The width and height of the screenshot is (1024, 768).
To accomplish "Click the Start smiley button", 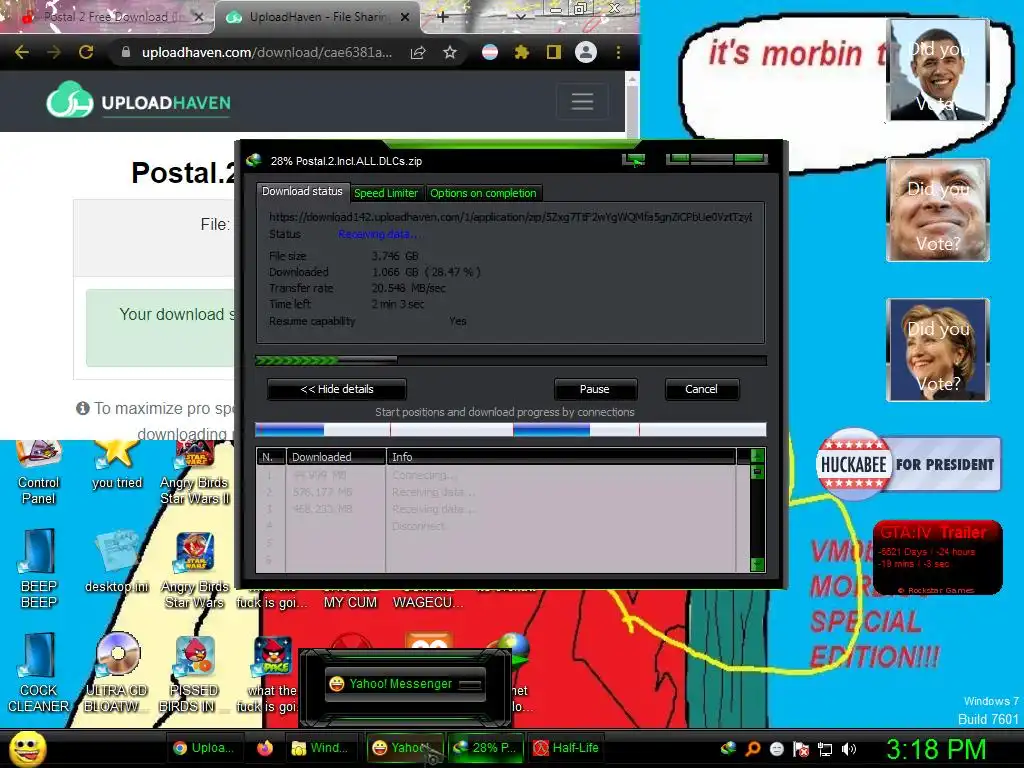I will (x=27, y=748).
